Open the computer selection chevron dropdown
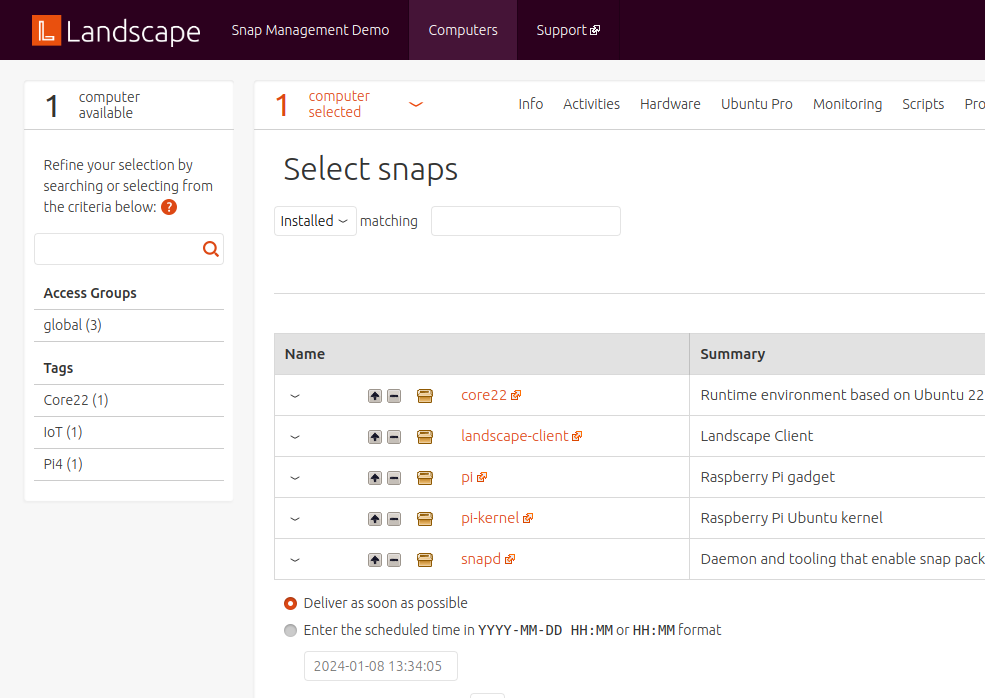 [415, 103]
